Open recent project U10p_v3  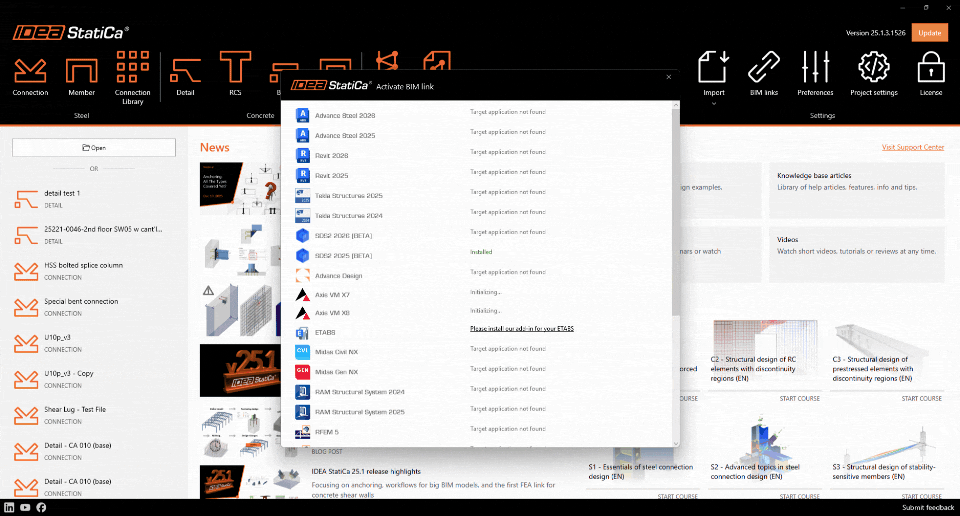tap(94, 343)
